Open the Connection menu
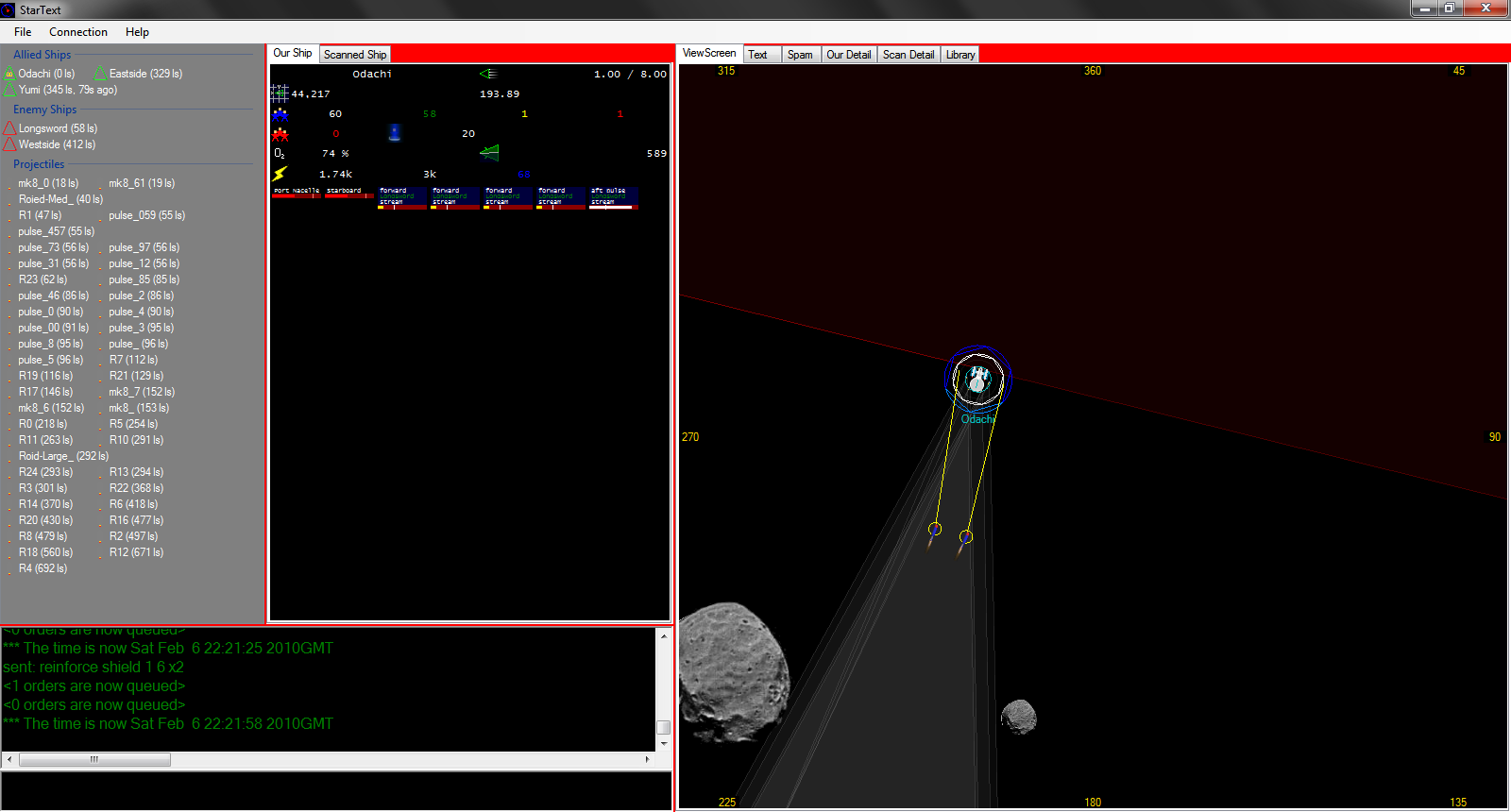The image size is (1511, 812). click(78, 32)
